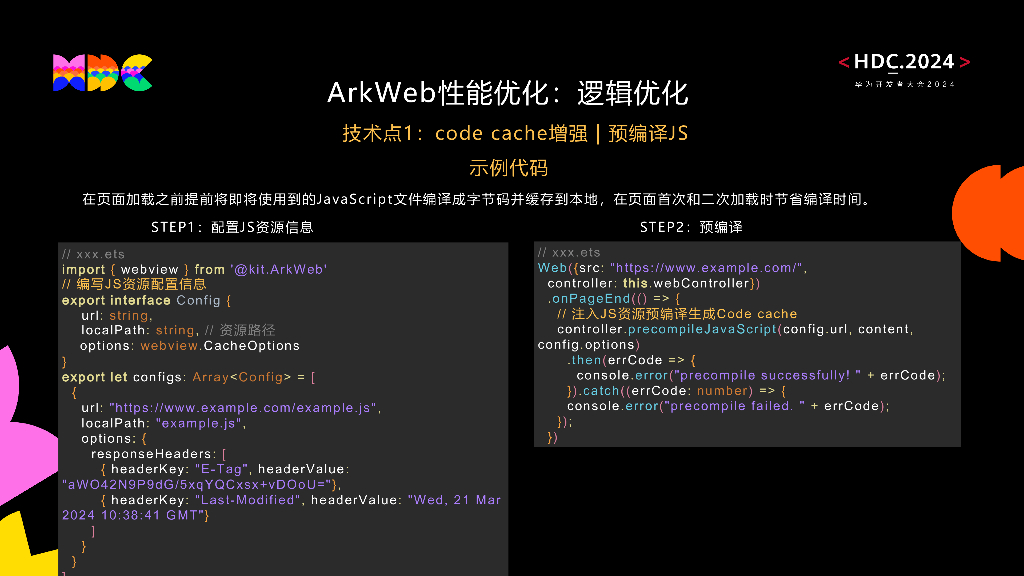The image size is (1024, 576).
Task: Click the STEP1 配置JS资源信息 label
Action: point(232,227)
